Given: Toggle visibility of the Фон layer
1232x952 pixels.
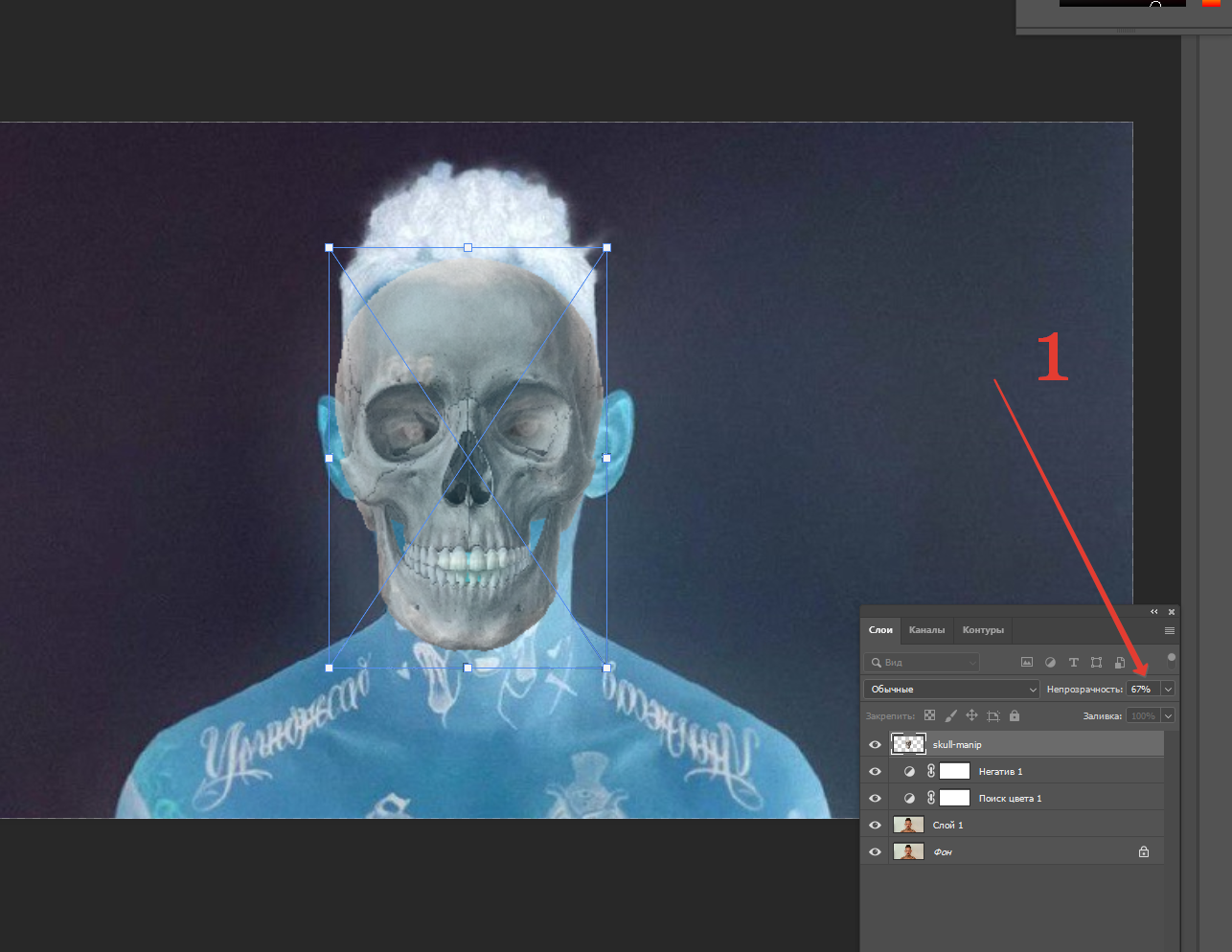Looking at the screenshot, I should coord(875,851).
